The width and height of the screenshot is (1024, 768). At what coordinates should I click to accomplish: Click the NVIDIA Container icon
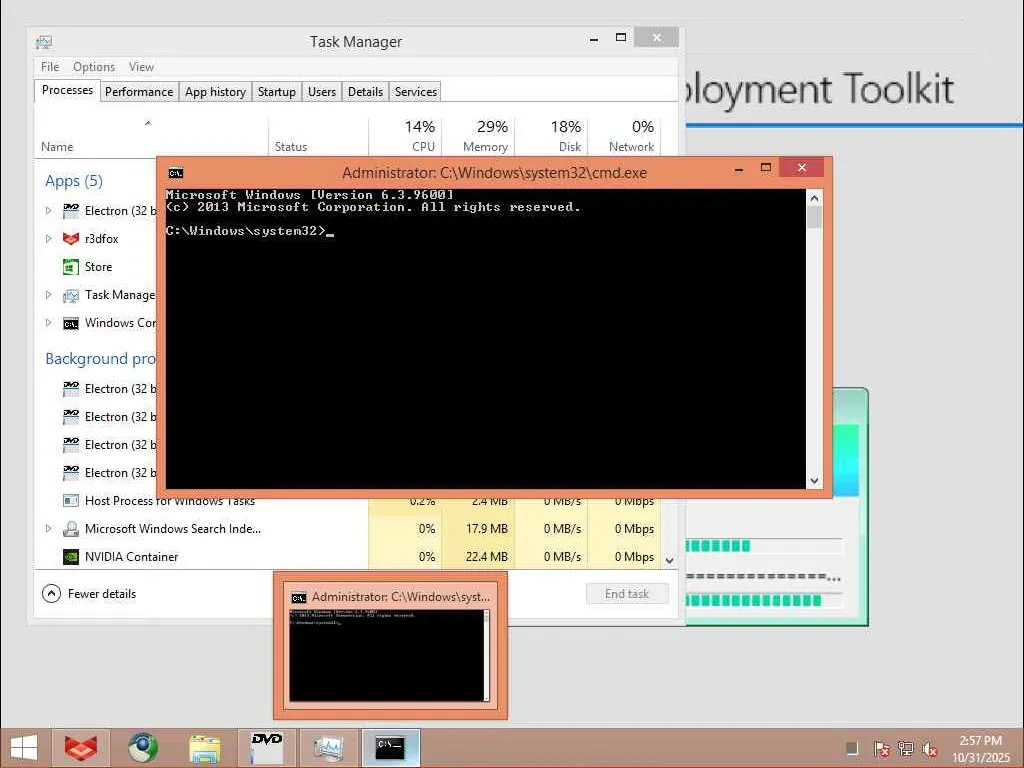coord(71,557)
